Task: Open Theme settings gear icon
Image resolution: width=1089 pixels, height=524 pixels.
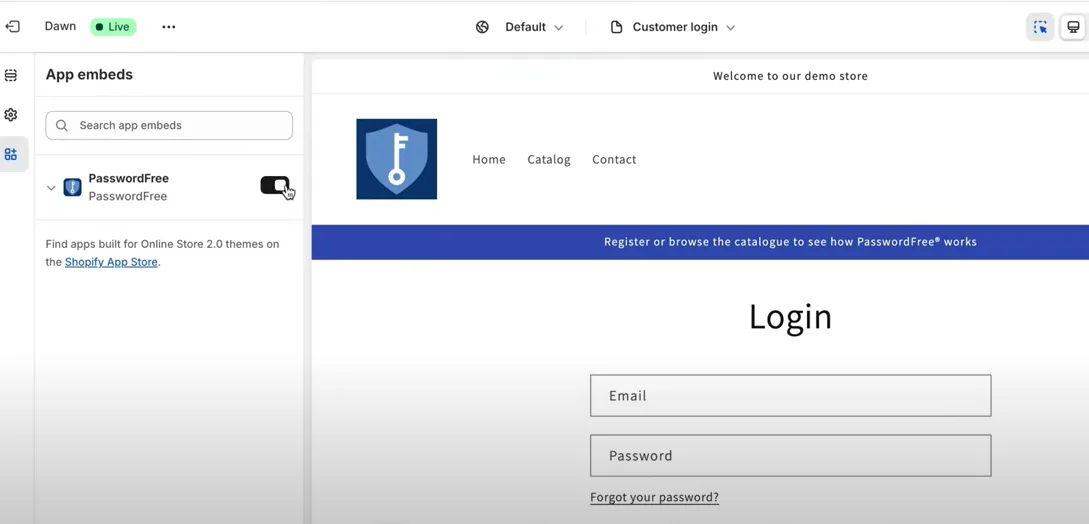Action: 11,115
